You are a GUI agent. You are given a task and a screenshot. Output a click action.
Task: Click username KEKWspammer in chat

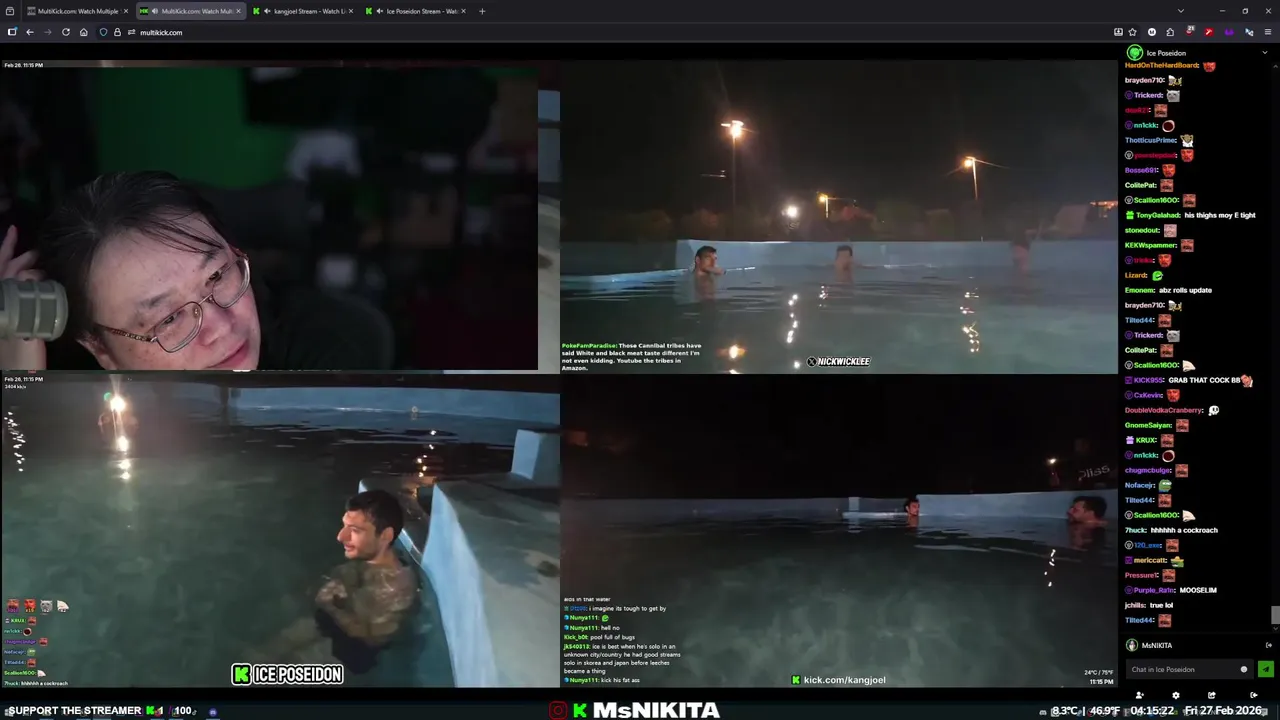(1151, 245)
